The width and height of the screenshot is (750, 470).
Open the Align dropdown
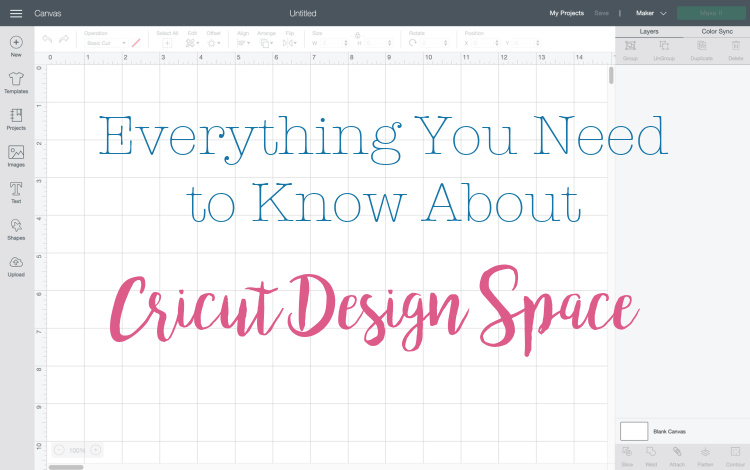coord(243,43)
